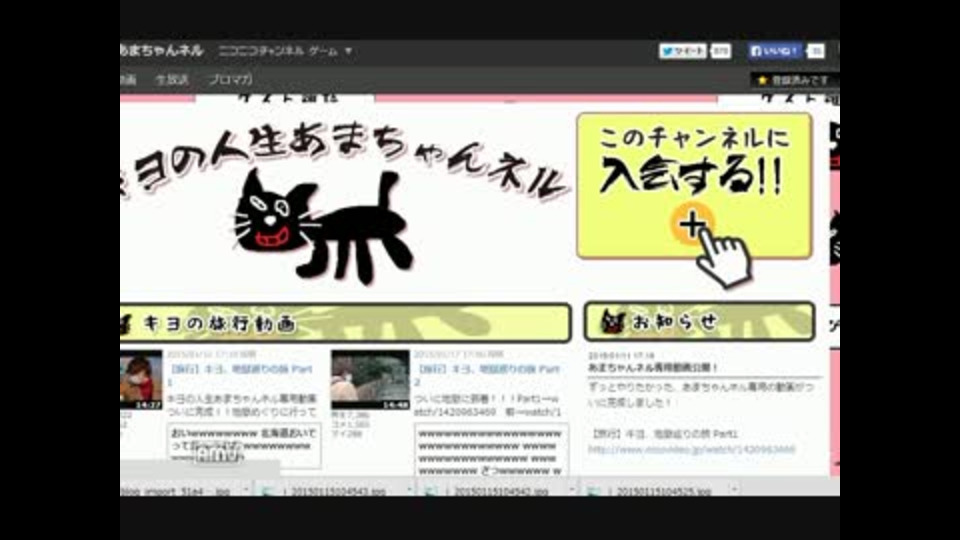960x540 pixels.
Task: Open the 14:27 video thumbnail
Action: [x=141, y=380]
